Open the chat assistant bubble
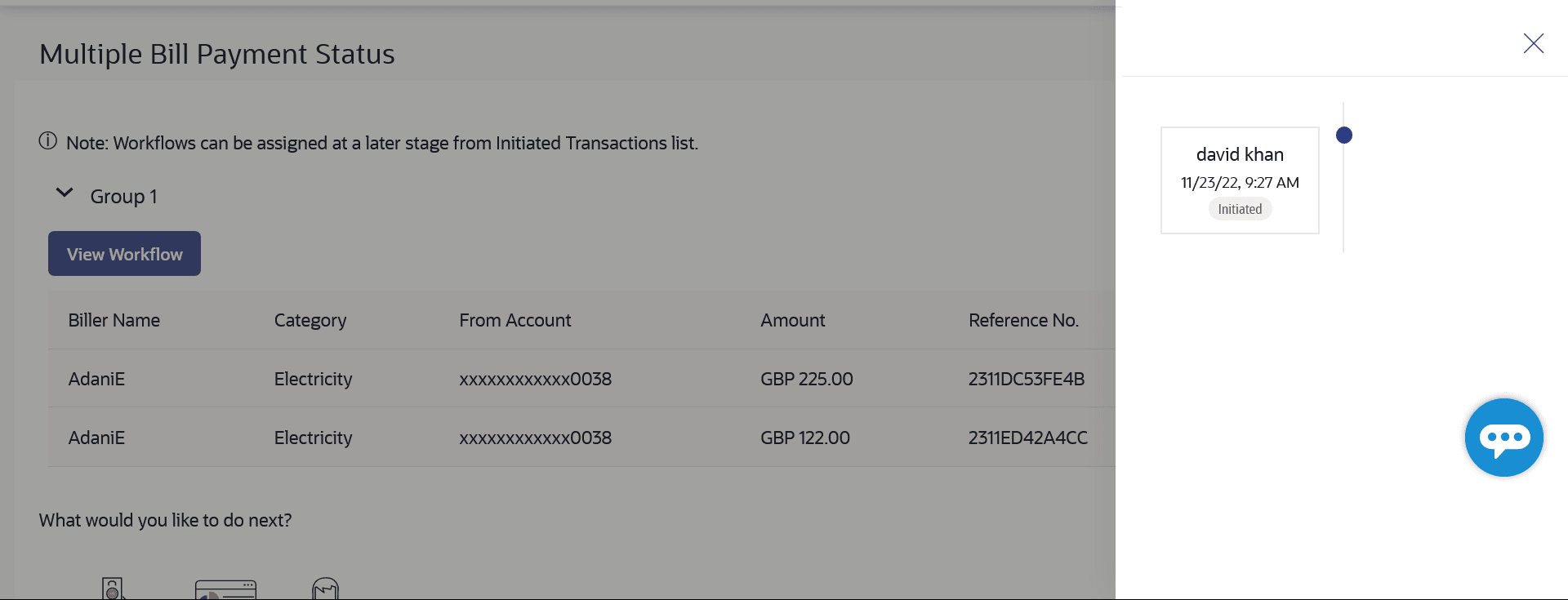The image size is (1568, 600). coord(1503,438)
